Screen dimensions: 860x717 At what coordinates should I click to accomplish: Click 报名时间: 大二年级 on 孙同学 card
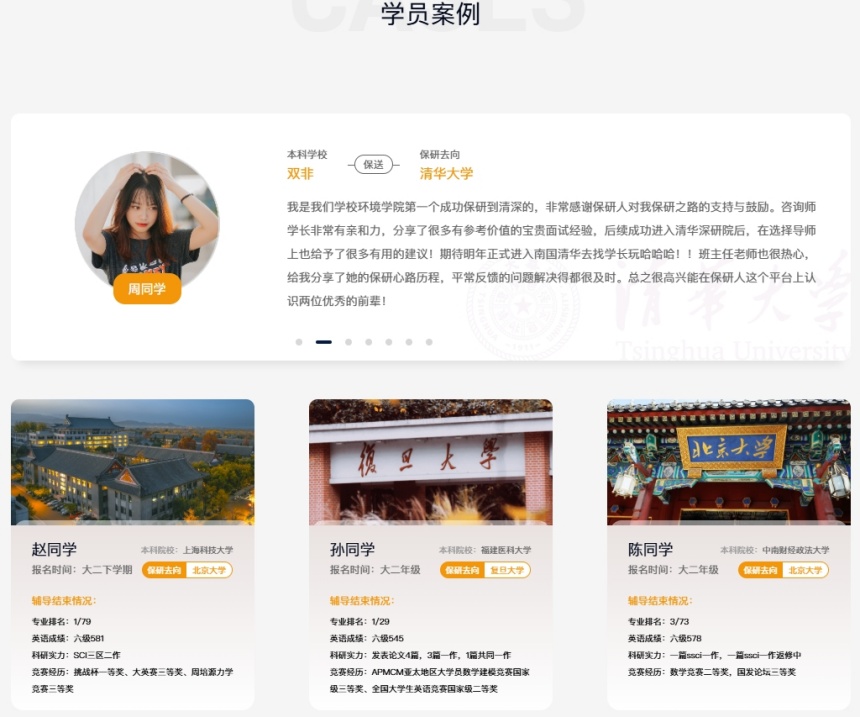[x=375, y=570]
